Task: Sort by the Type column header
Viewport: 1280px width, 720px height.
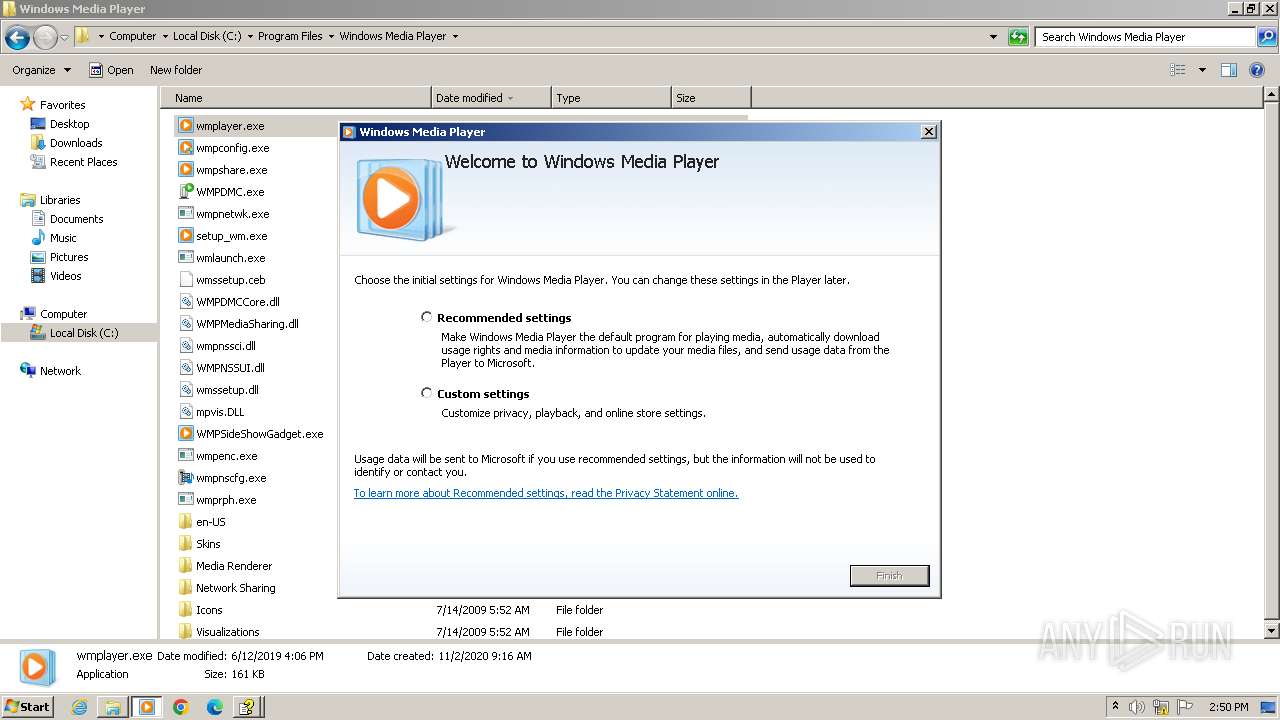Action: point(611,98)
